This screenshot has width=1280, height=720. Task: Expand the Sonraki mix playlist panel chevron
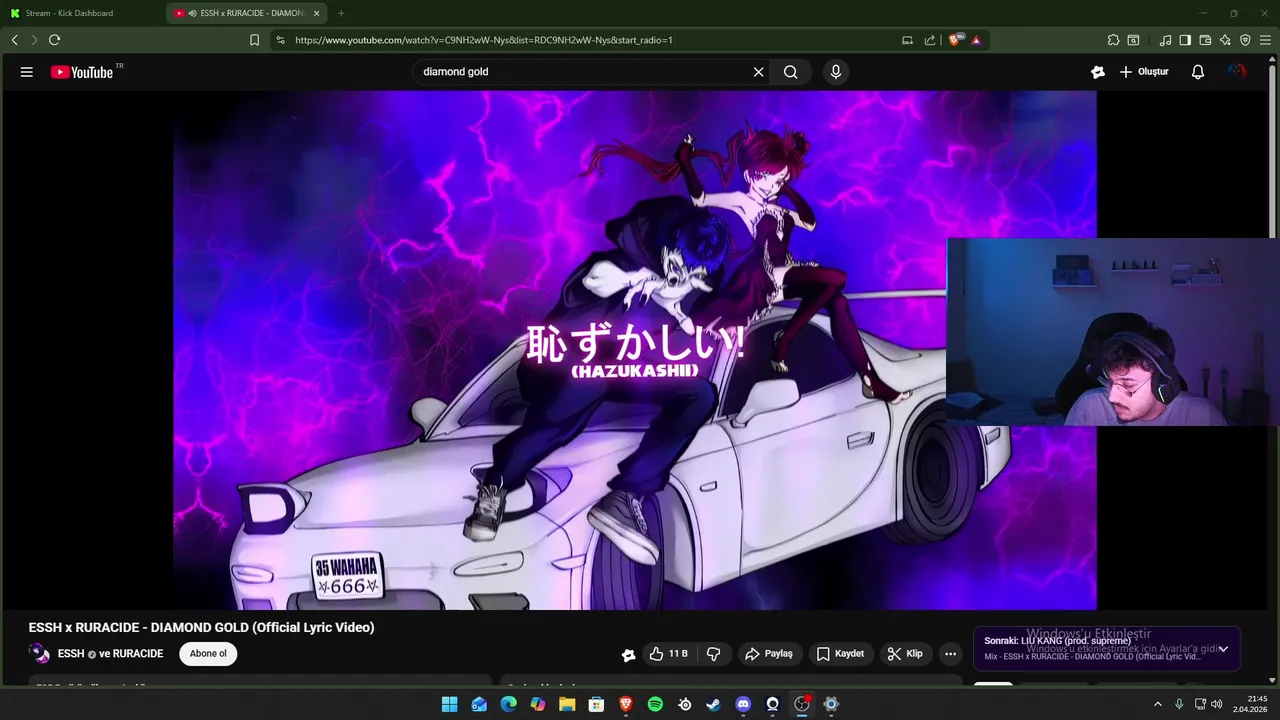[x=1222, y=649]
